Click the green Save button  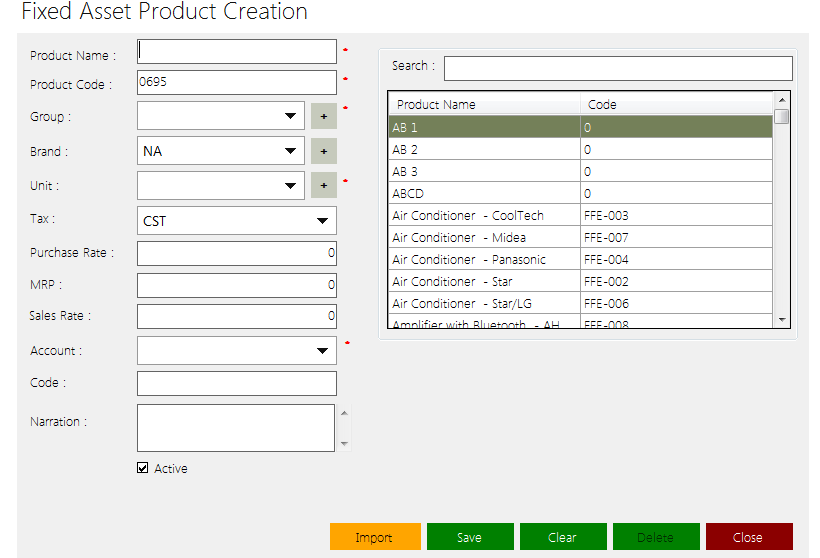point(469,537)
